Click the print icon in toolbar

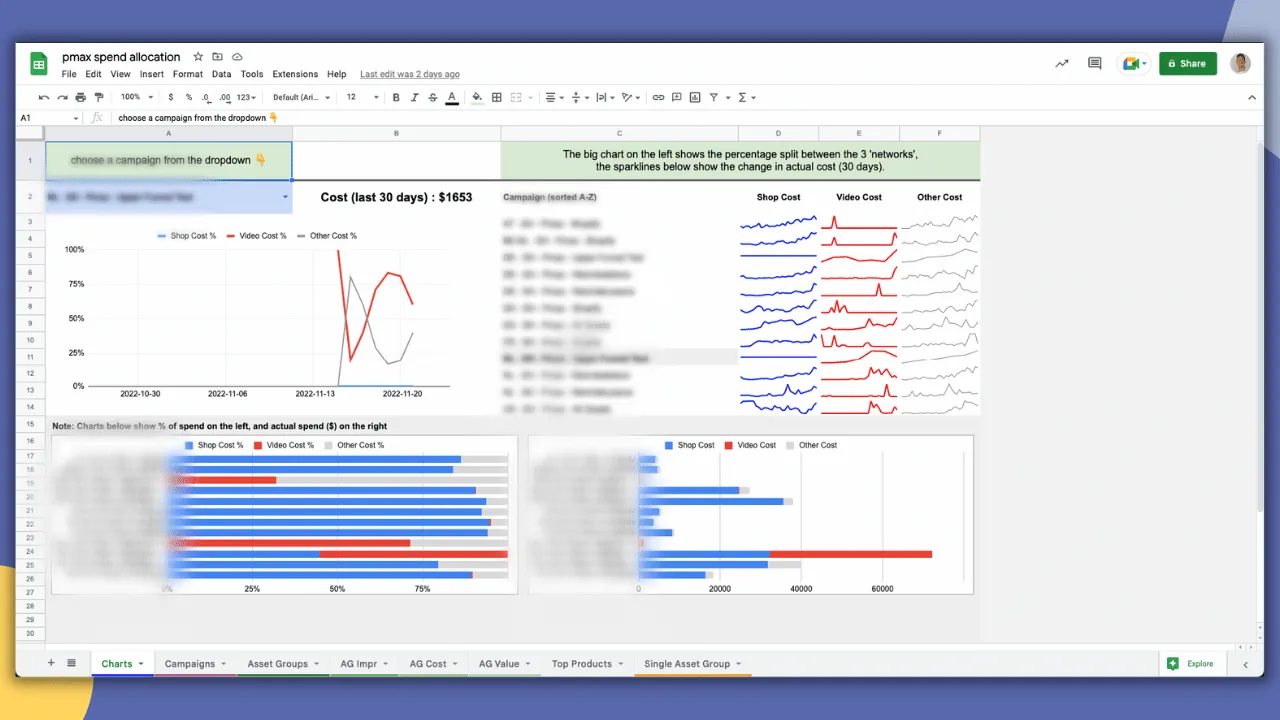pos(80,97)
